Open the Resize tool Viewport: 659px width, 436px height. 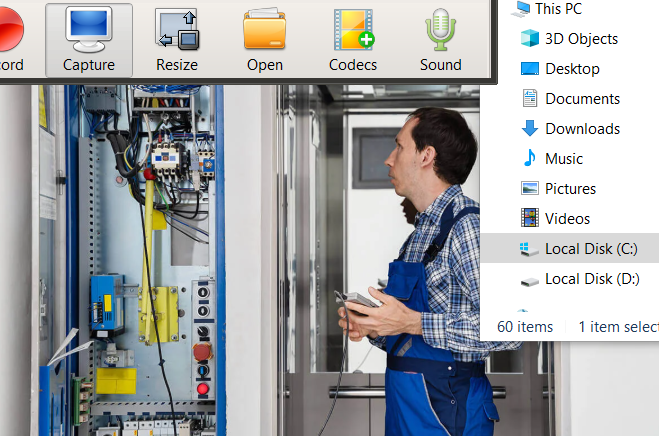177,40
